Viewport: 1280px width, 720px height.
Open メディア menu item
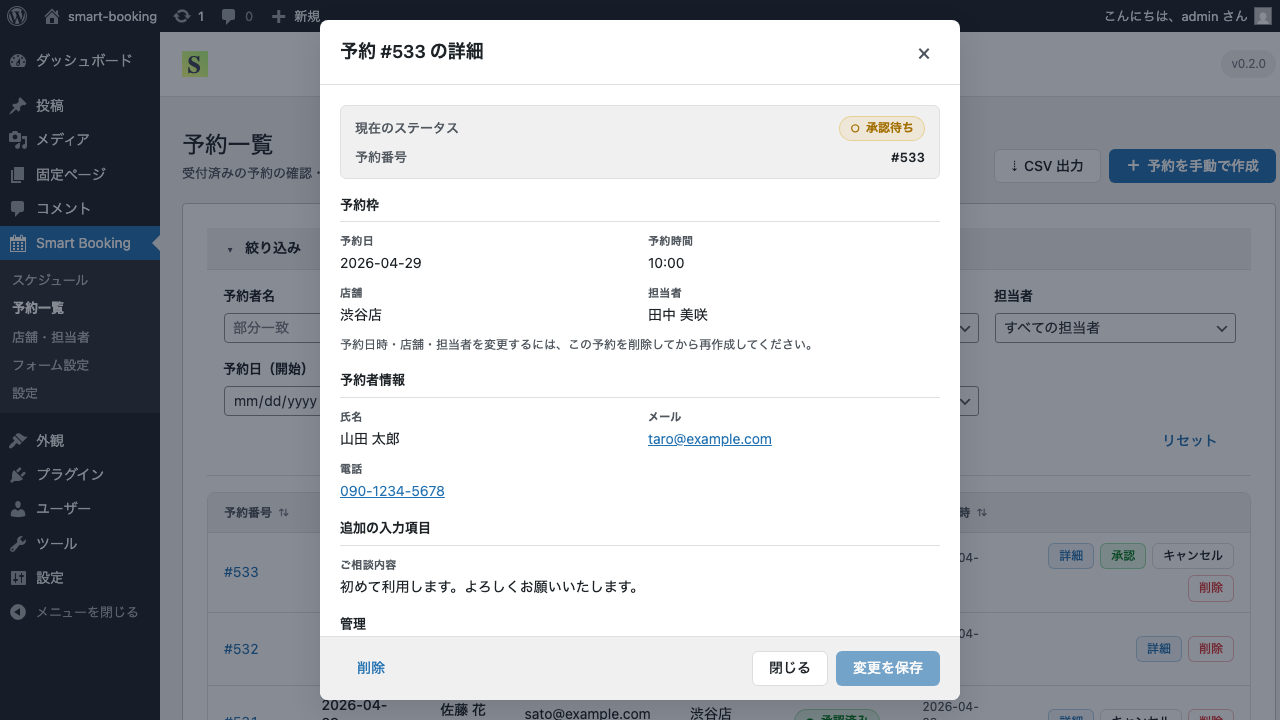pyautogui.click(x=80, y=140)
